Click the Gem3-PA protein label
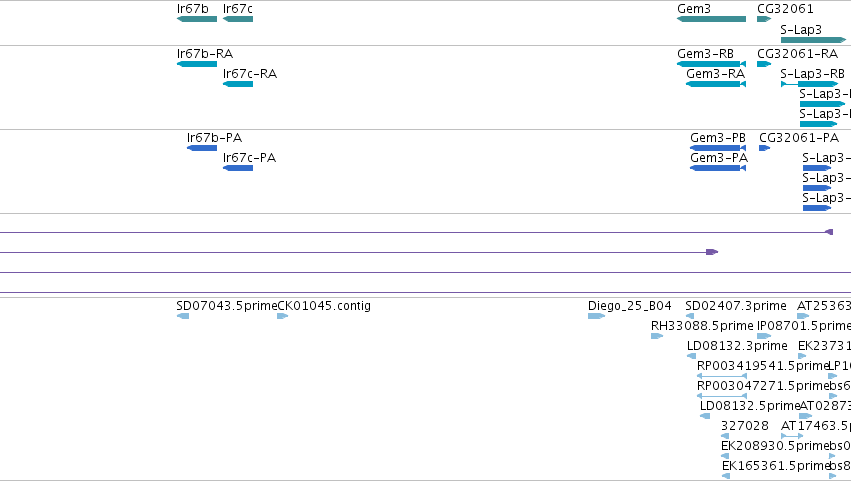This screenshot has height=481, width=851. pos(719,158)
